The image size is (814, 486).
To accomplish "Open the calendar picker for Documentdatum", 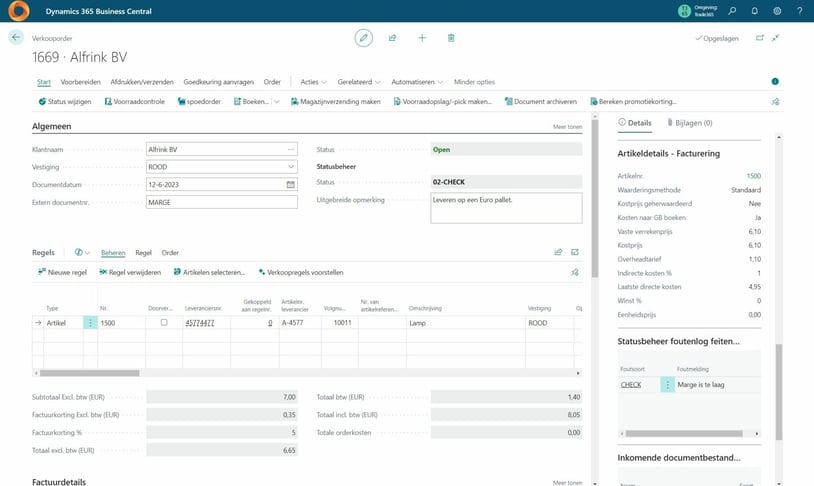I will [291, 185].
